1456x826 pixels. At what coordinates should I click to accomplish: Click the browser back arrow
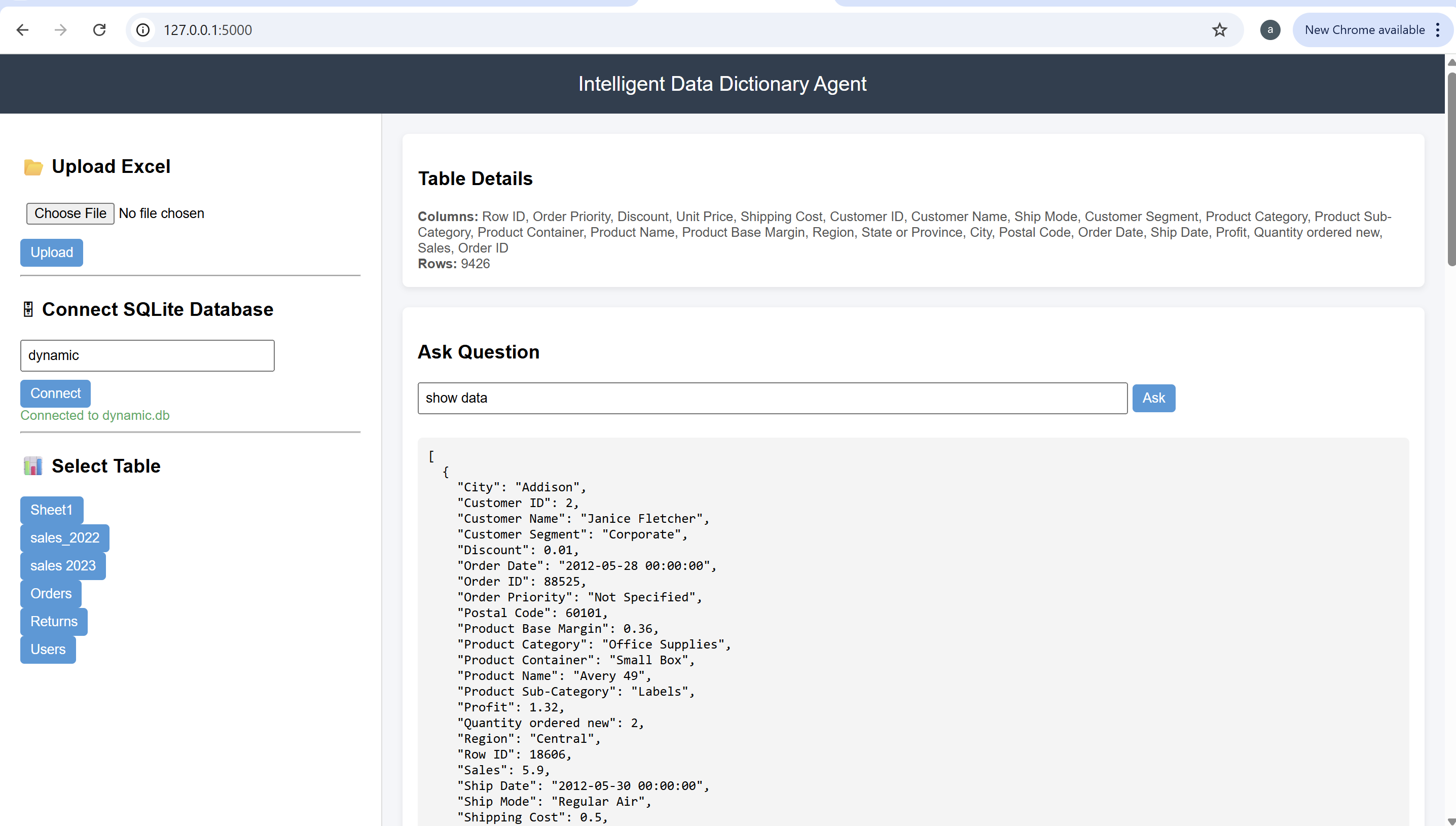pyautogui.click(x=23, y=30)
